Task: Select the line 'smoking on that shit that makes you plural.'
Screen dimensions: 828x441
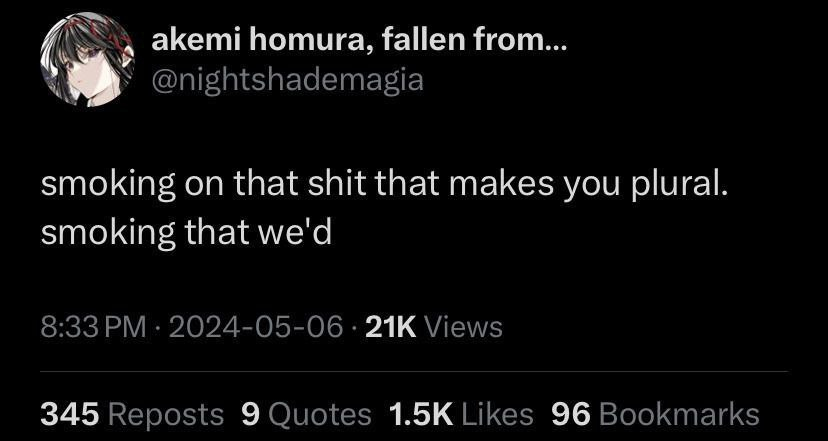Action: click(384, 187)
